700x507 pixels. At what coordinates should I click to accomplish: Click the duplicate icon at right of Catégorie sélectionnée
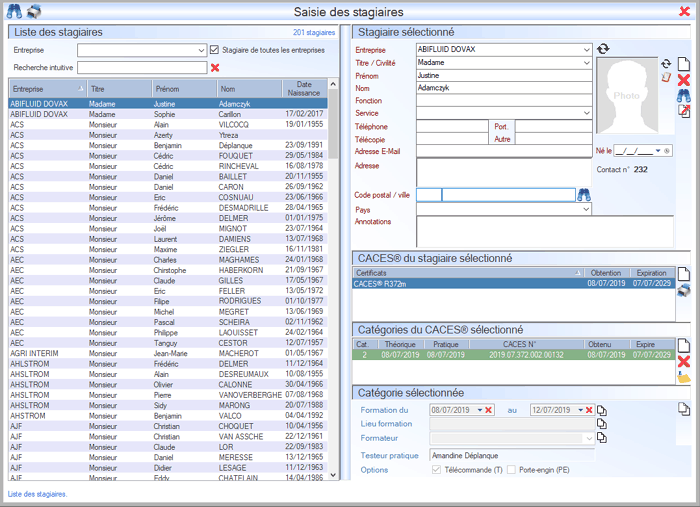(x=684, y=409)
